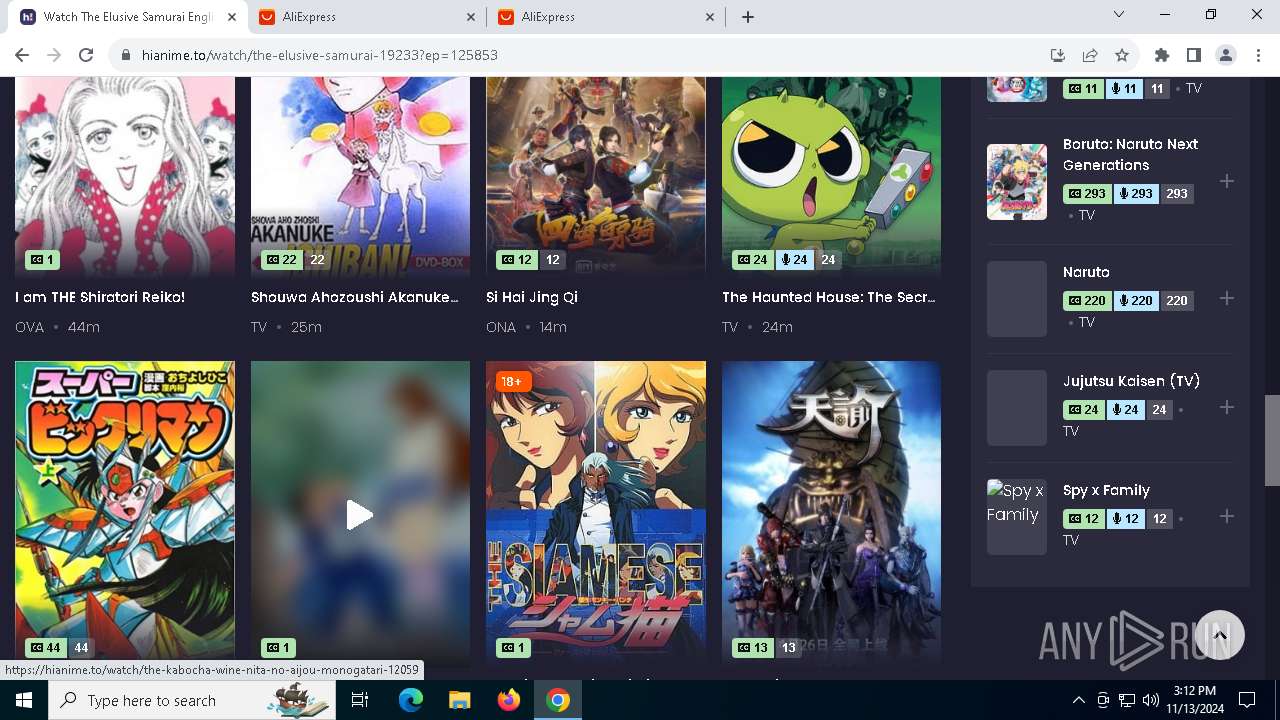Open taskbar clock showing 3:12 PM
Viewport: 1280px width, 720px height.
pos(1194,700)
